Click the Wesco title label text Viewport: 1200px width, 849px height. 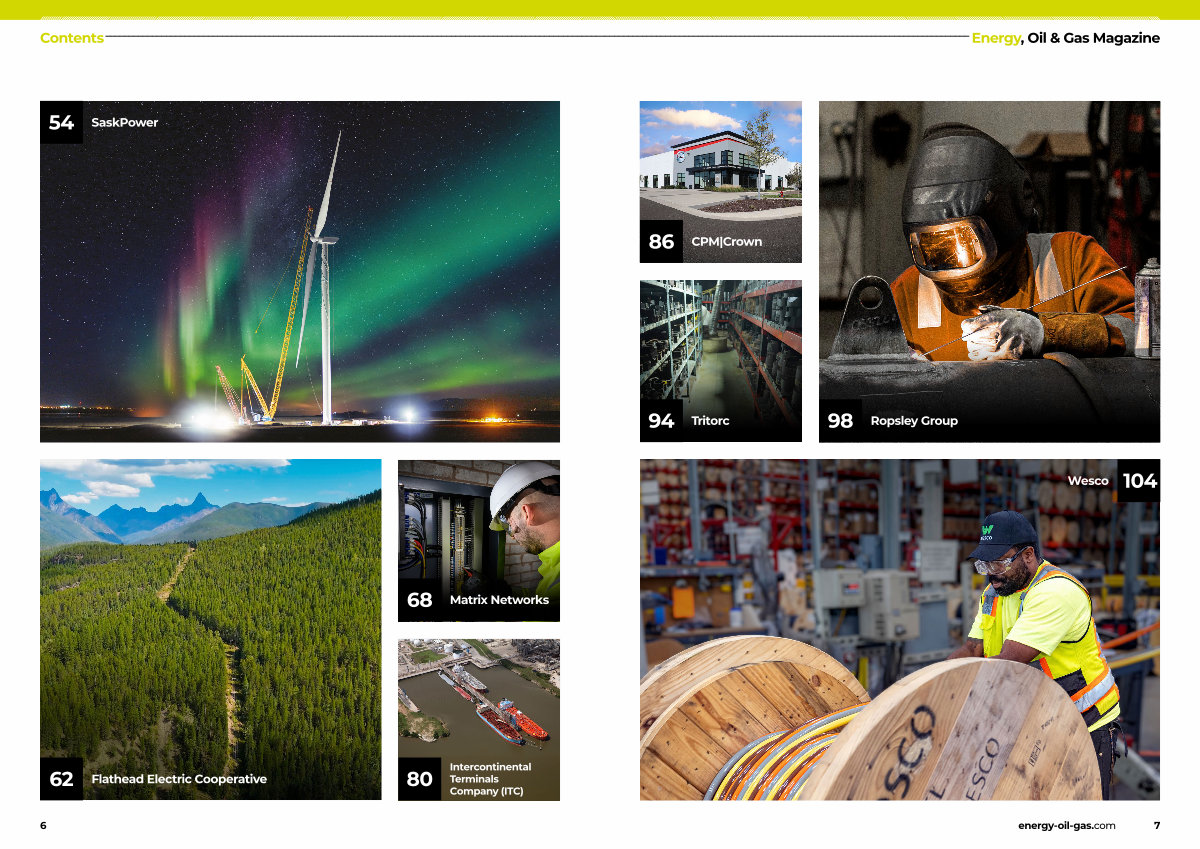[x=1087, y=481]
